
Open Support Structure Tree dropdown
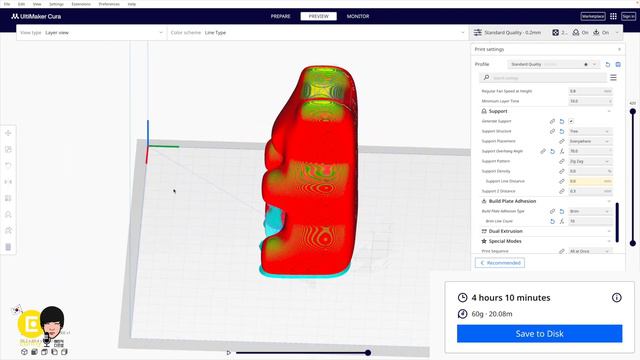590,131
